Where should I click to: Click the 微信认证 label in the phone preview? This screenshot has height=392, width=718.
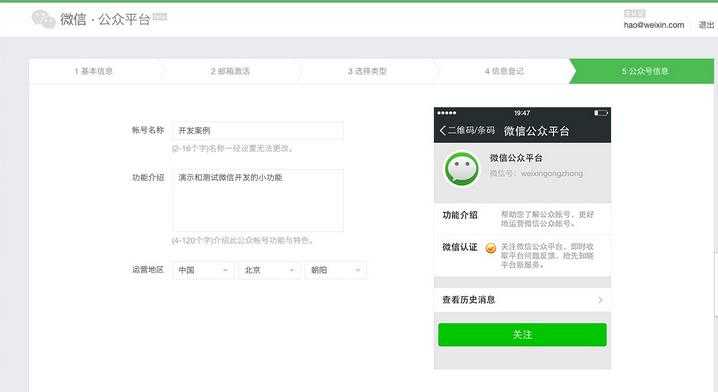[460, 247]
